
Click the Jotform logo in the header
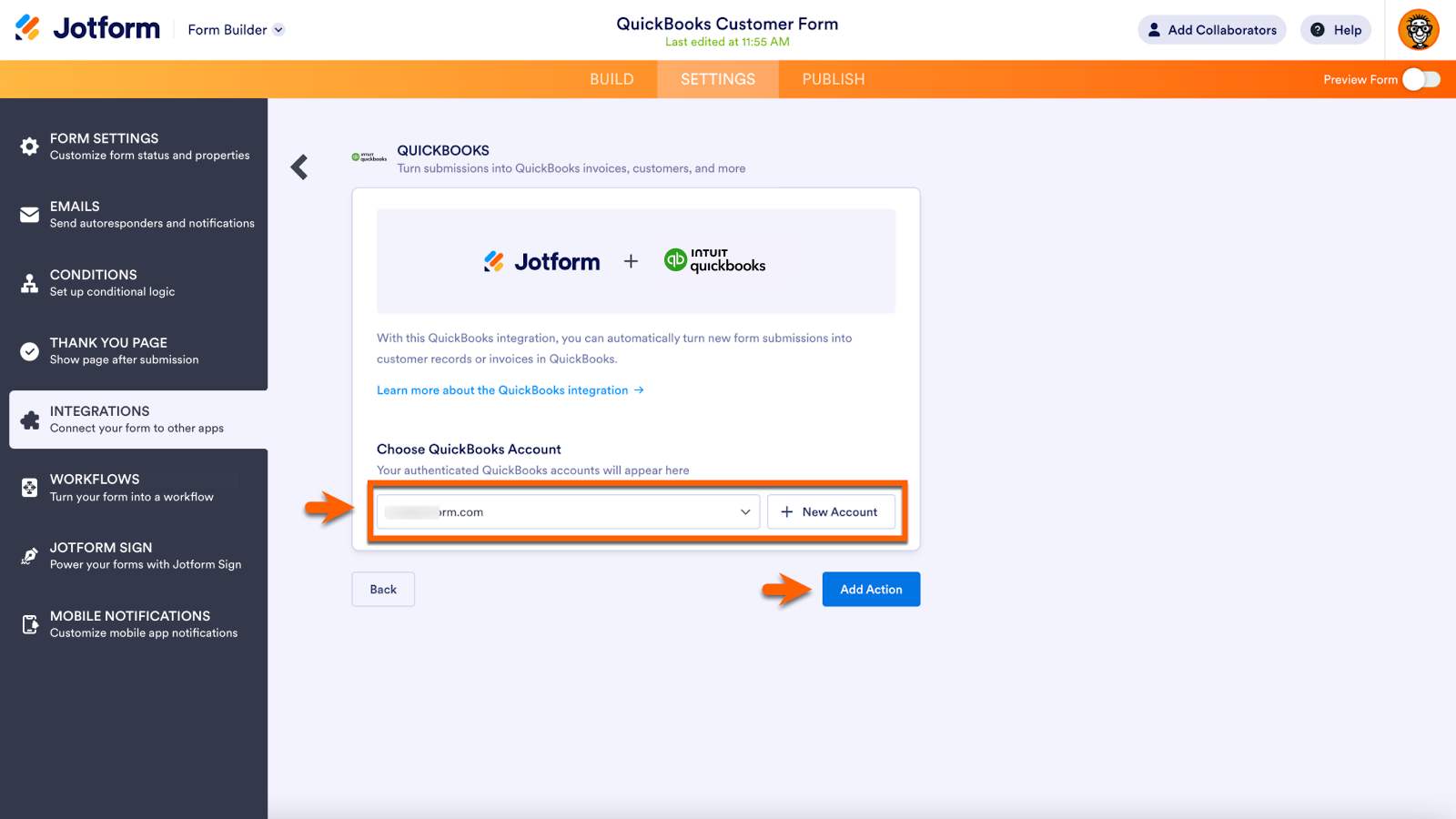click(x=87, y=28)
